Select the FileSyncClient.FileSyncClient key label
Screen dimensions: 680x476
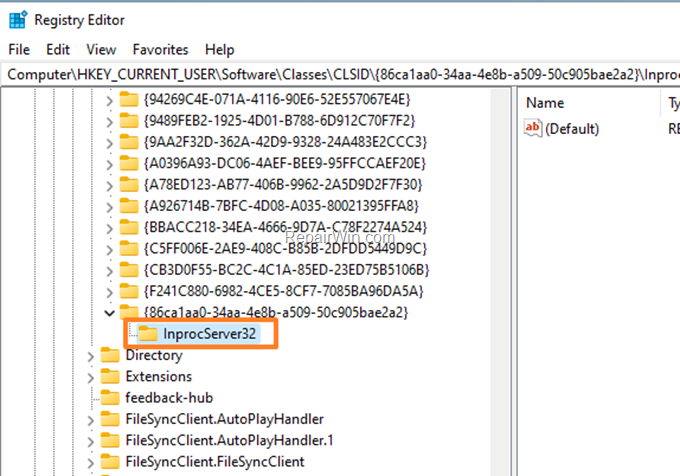coord(215,462)
